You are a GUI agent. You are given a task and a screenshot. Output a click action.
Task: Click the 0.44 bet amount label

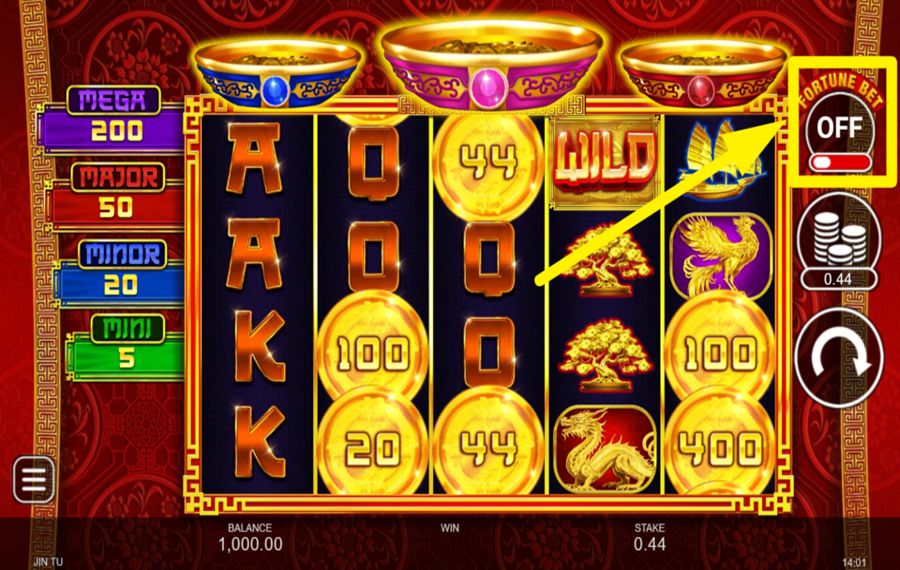[x=838, y=280]
